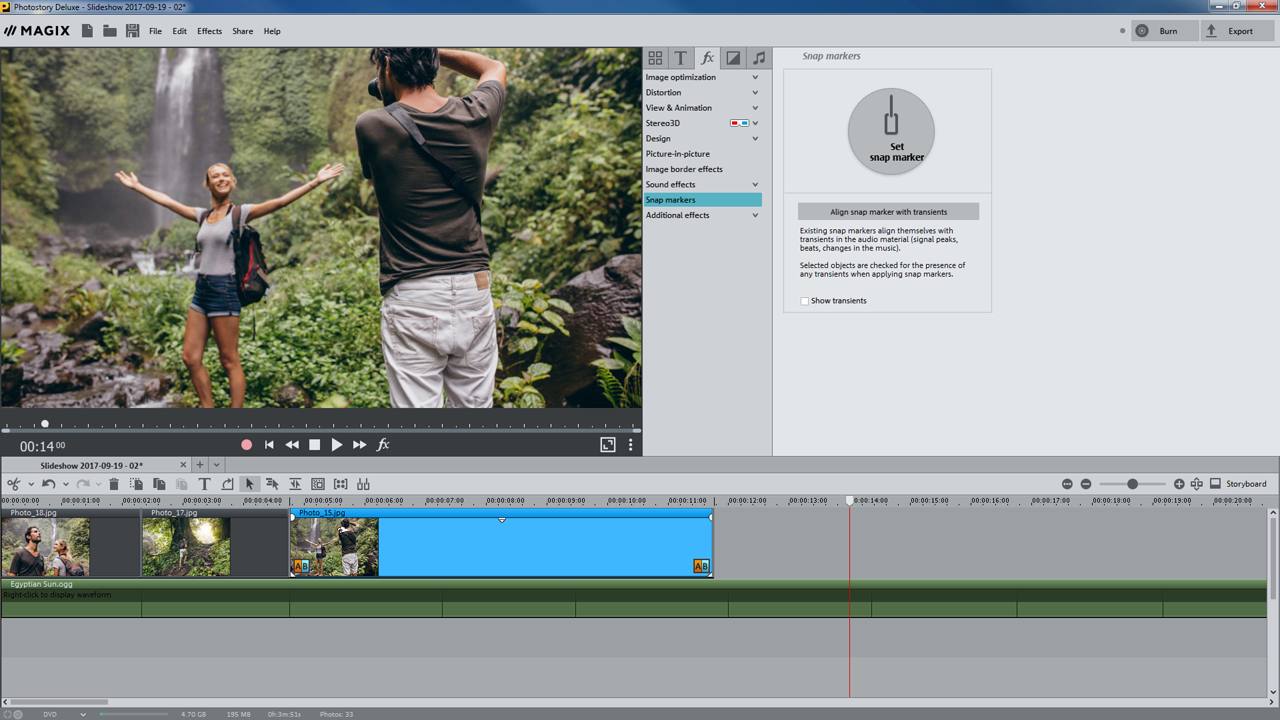Switch to the music note tab icon
1280x720 pixels.
[759, 58]
